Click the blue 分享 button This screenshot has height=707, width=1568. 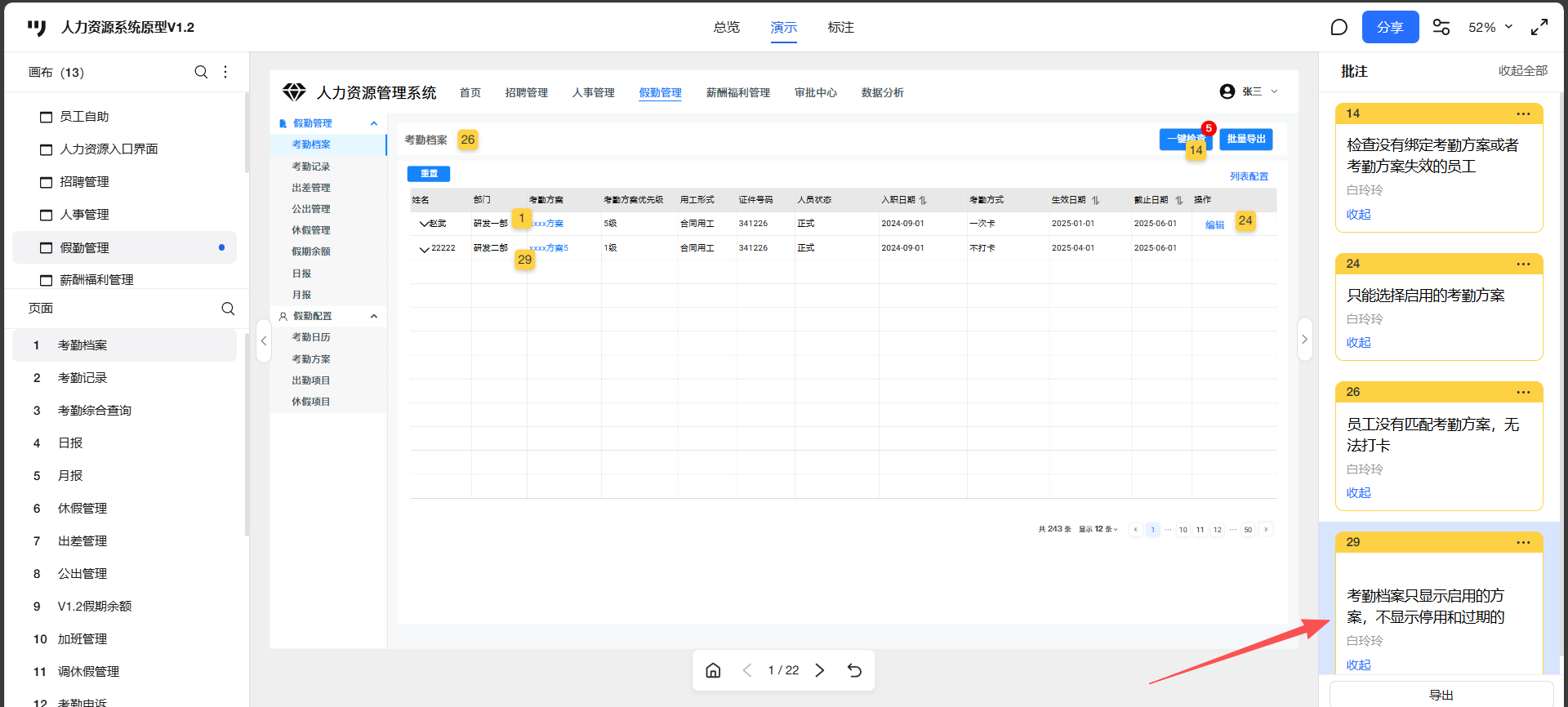(x=1390, y=28)
